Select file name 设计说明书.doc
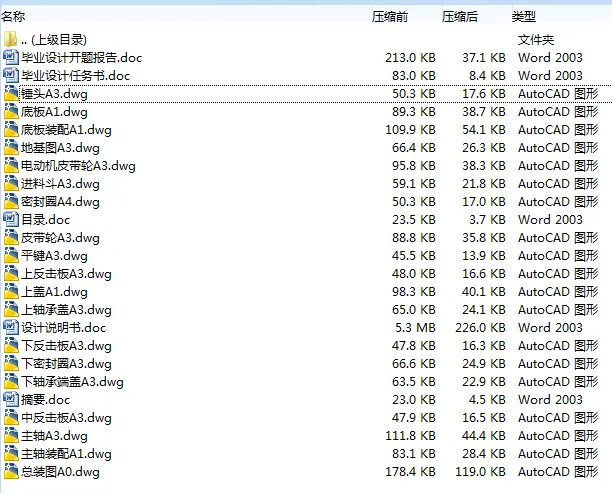Image resolution: width=612 pixels, height=493 pixels. point(63,328)
